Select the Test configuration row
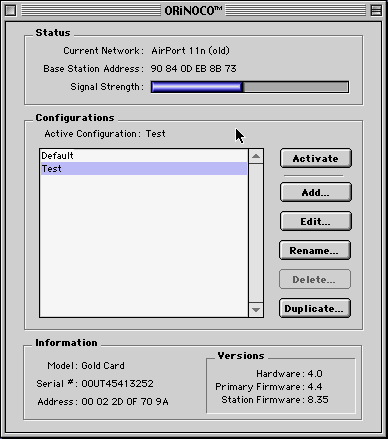This screenshot has width=388, height=439. pyautogui.click(x=144, y=169)
